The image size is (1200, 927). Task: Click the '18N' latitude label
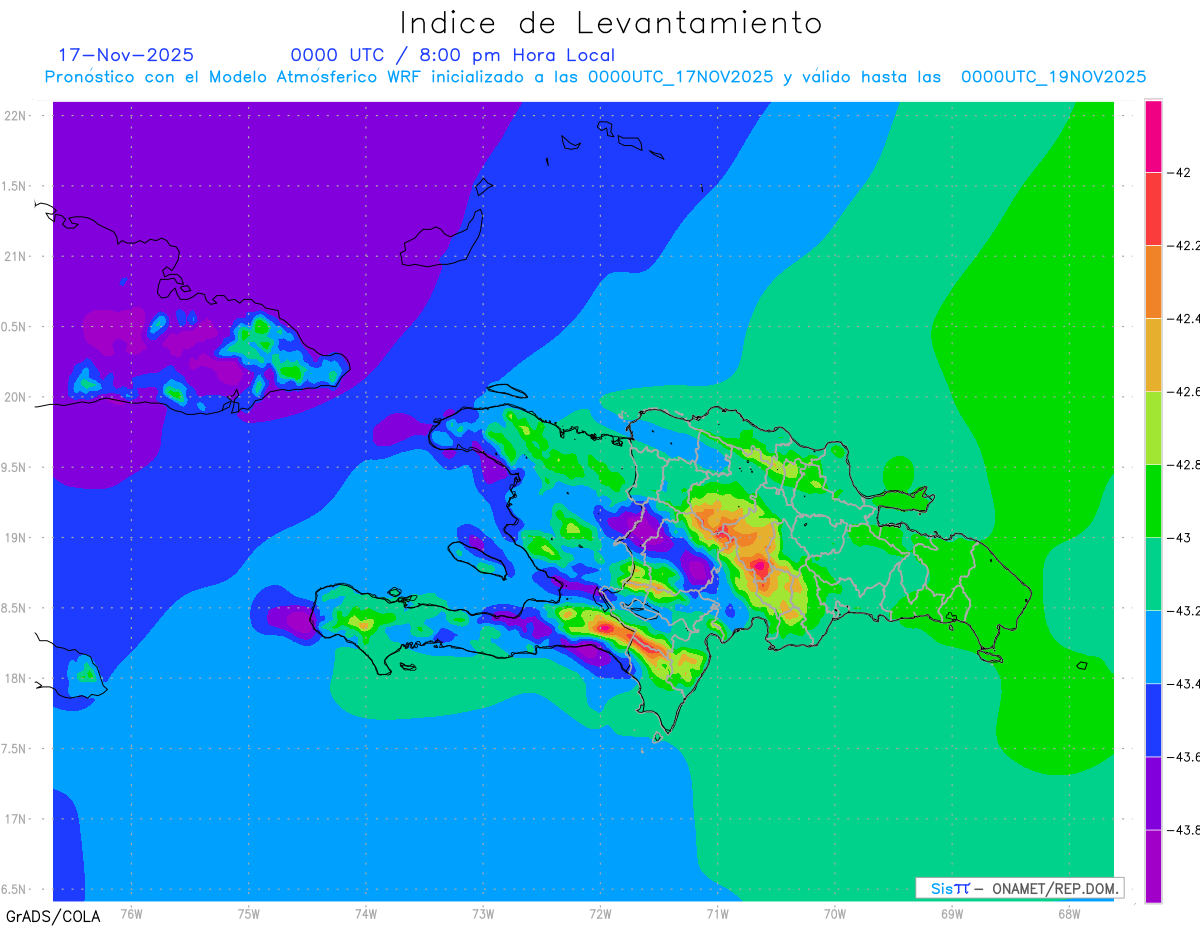15,678
